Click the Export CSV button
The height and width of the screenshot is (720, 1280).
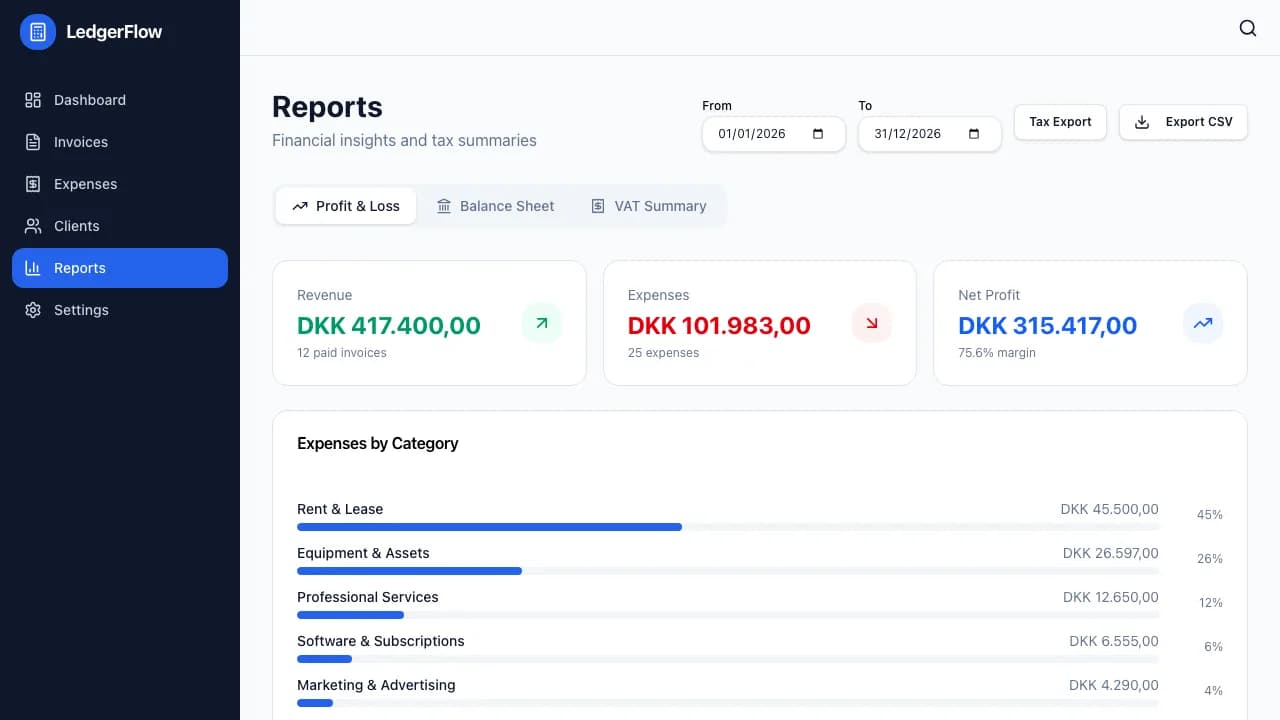[1183, 122]
